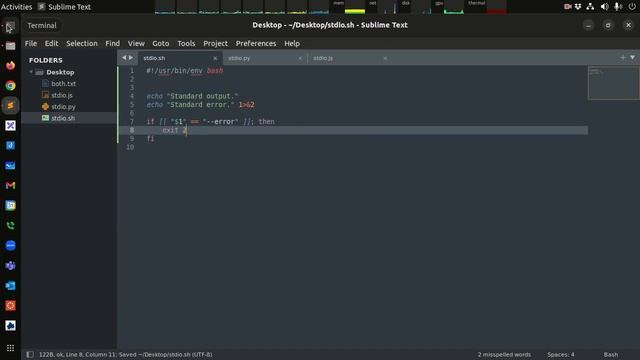Show Applications grid in dock
640x360 pixels.
(x=11, y=348)
